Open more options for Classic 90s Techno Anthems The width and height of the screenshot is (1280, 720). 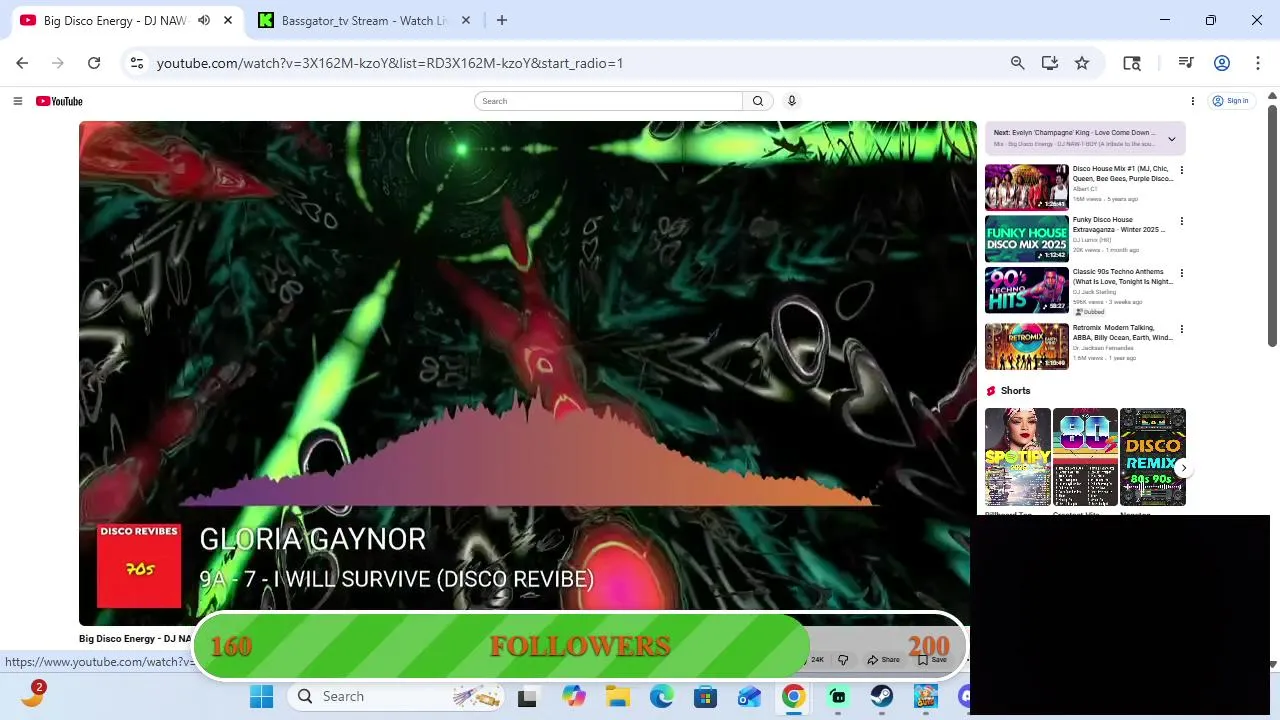tap(1182, 273)
